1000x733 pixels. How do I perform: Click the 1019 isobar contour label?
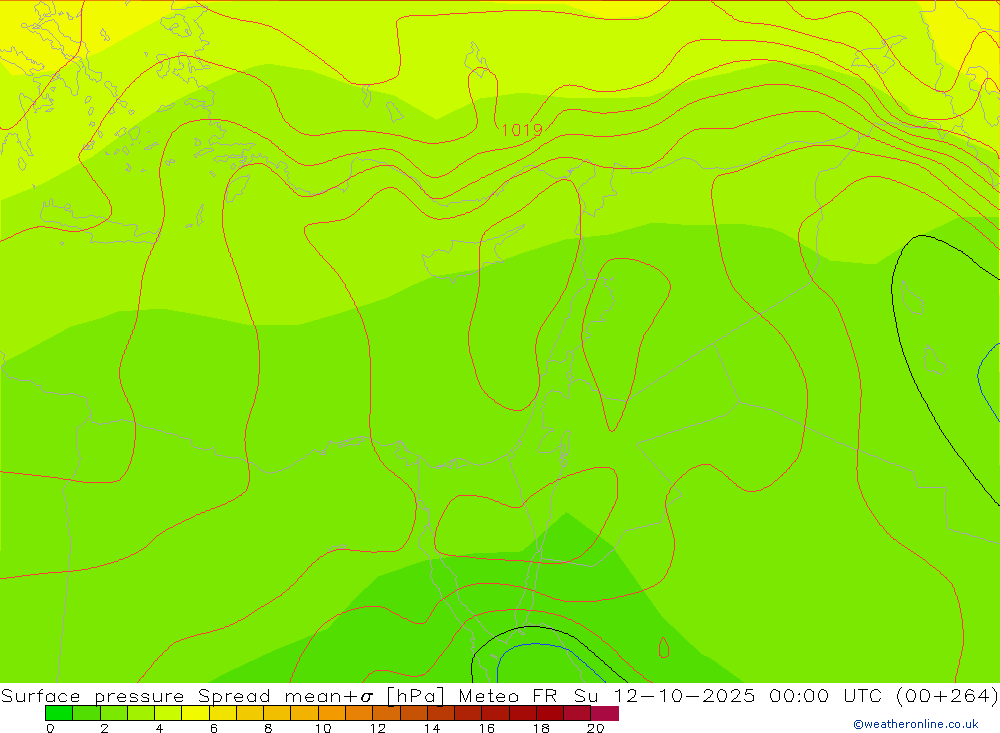(522, 130)
